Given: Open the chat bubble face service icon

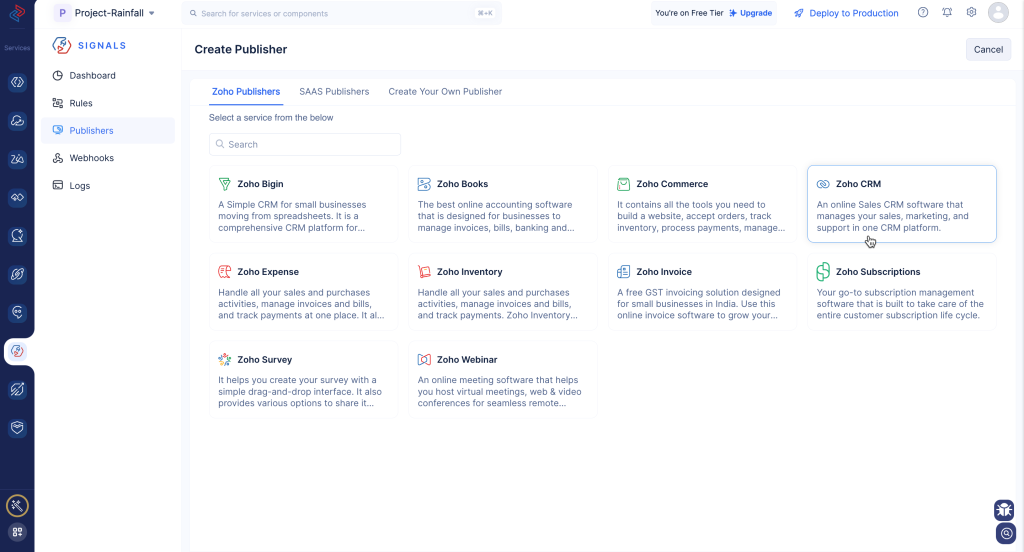Looking at the screenshot, I should coord(17,313).
